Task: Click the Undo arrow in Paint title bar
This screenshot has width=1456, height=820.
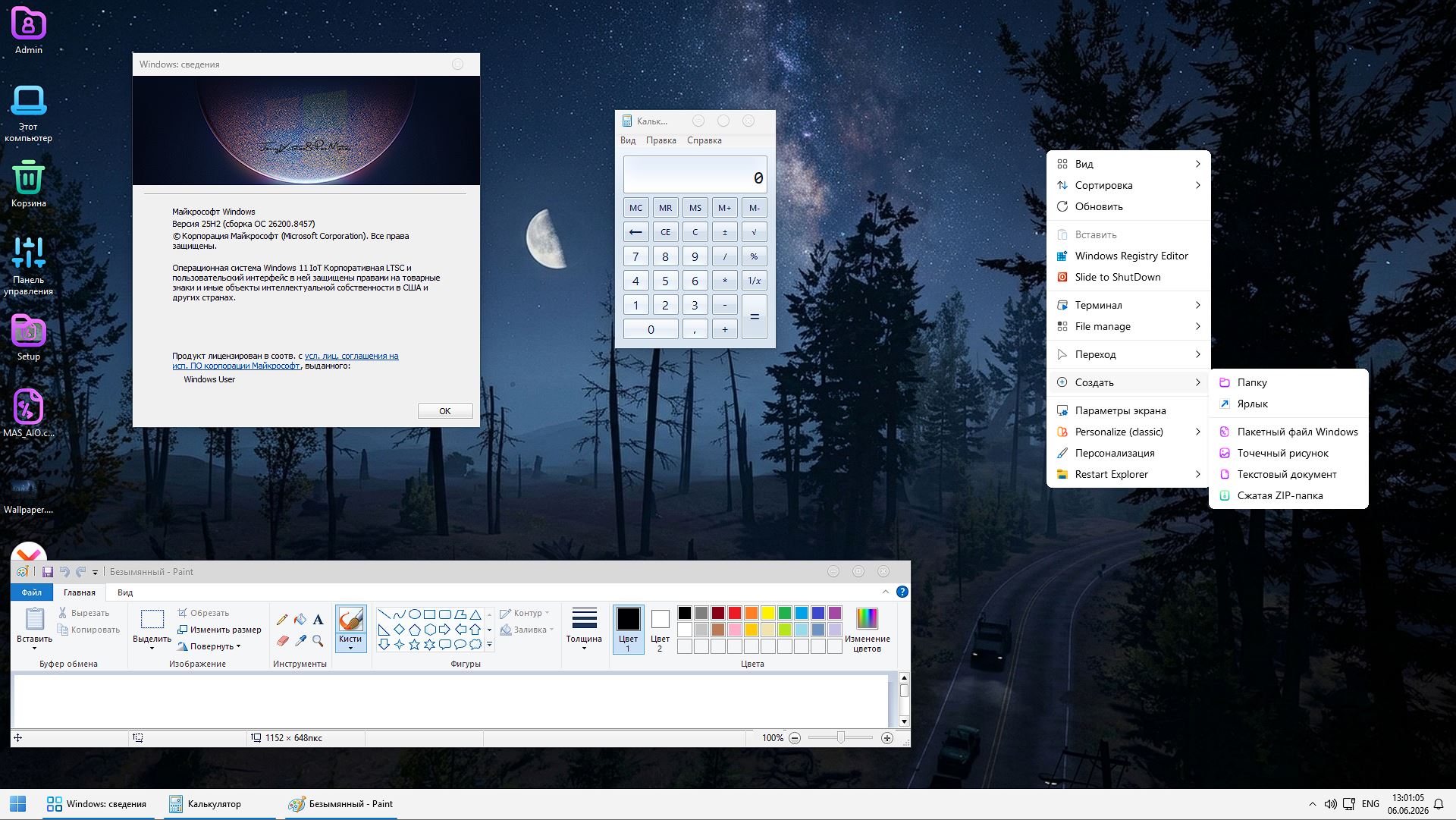Action: click(64, 572)
